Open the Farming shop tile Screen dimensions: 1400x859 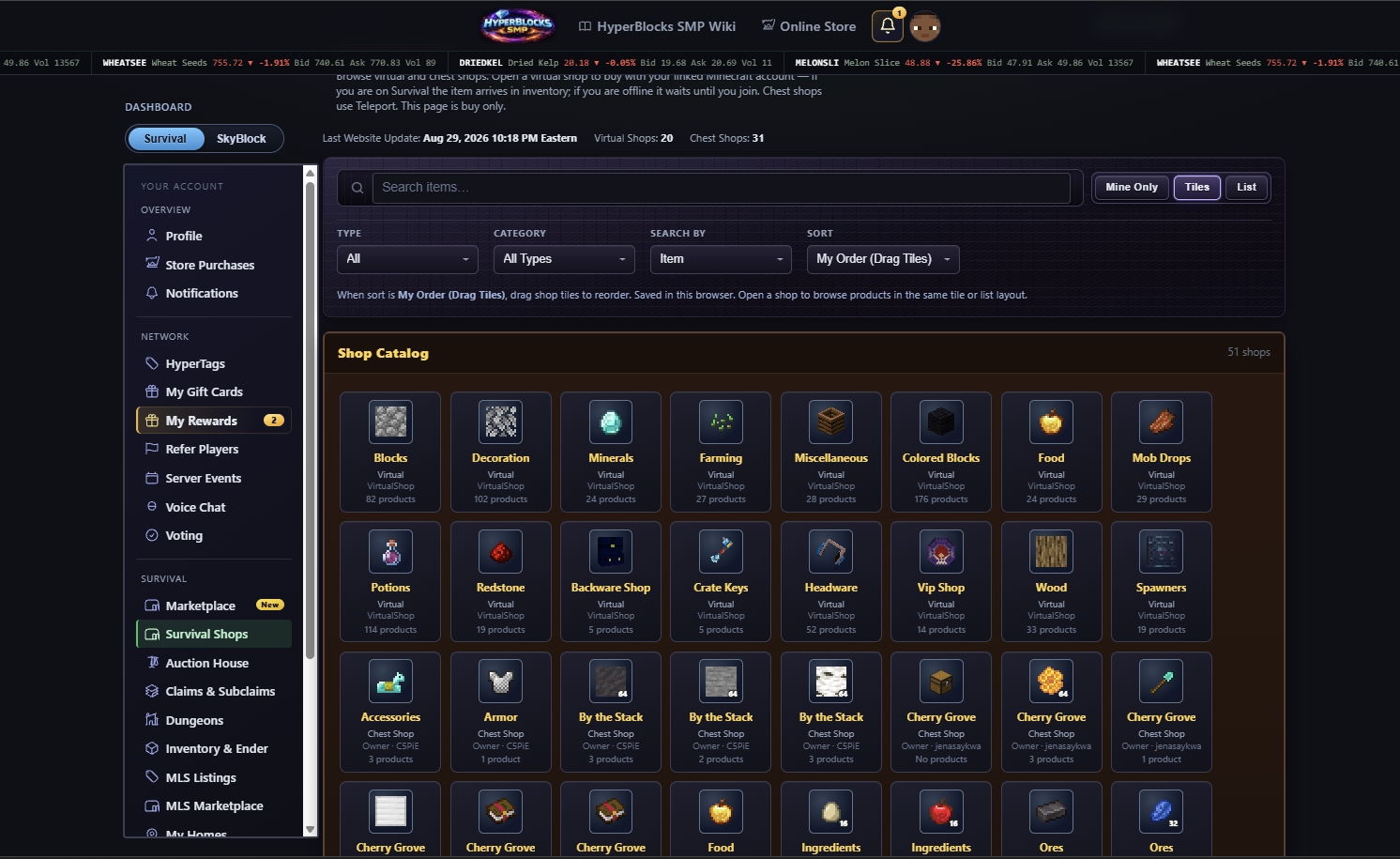pos(721,452)
